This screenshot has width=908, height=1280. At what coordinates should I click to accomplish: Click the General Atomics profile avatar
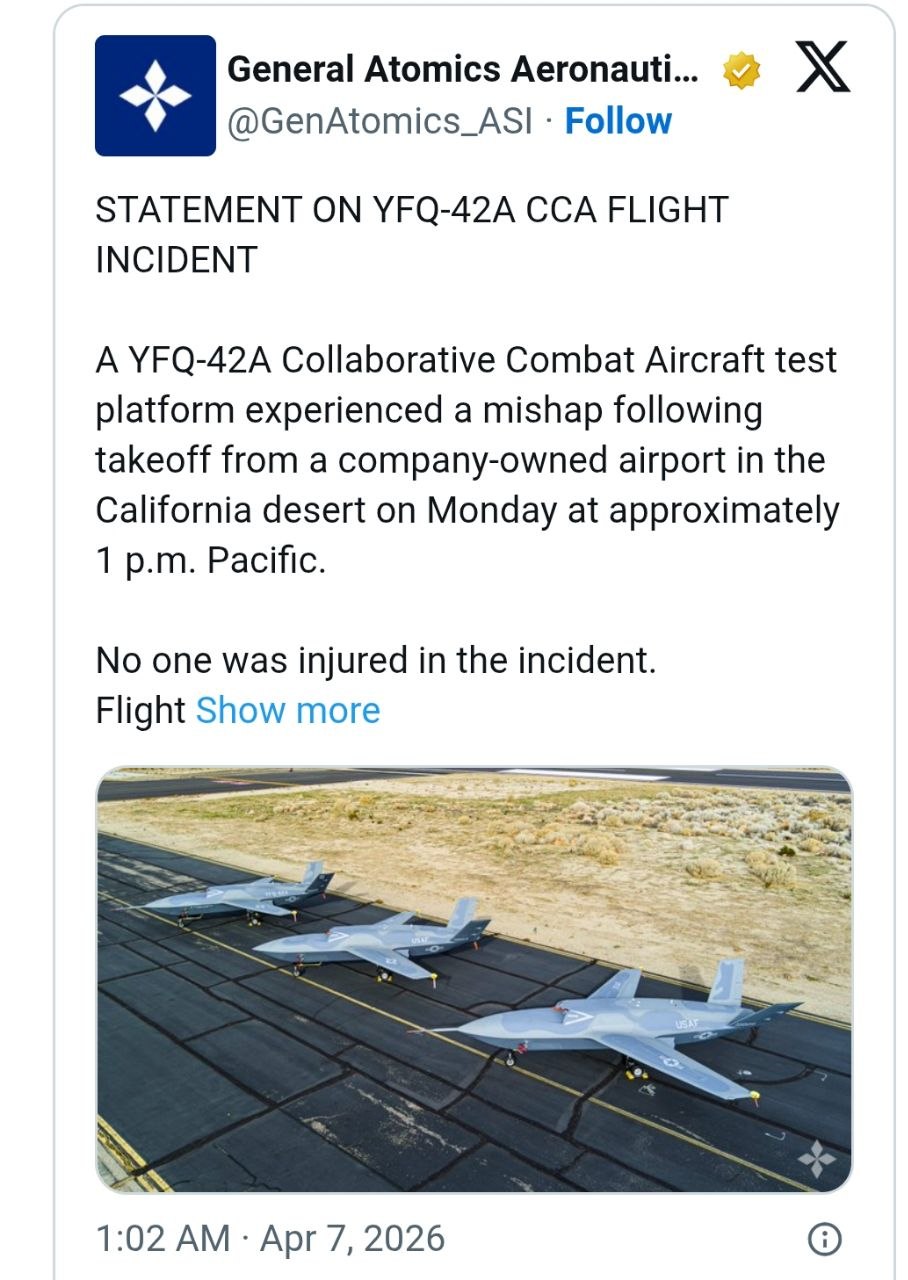point(155,96)
